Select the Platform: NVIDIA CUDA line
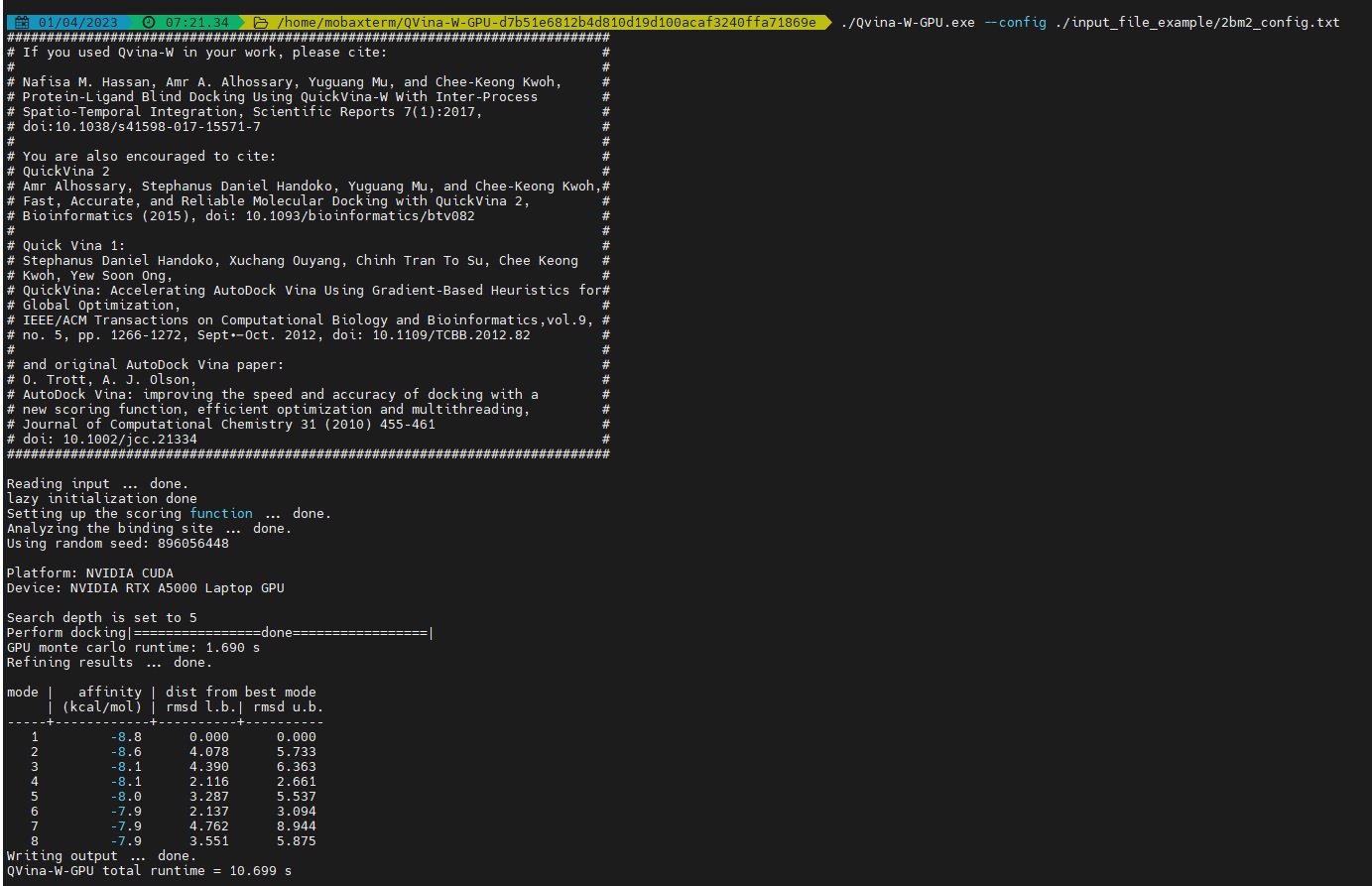This screenshot has height=886, width=1372. coord(89,572)
